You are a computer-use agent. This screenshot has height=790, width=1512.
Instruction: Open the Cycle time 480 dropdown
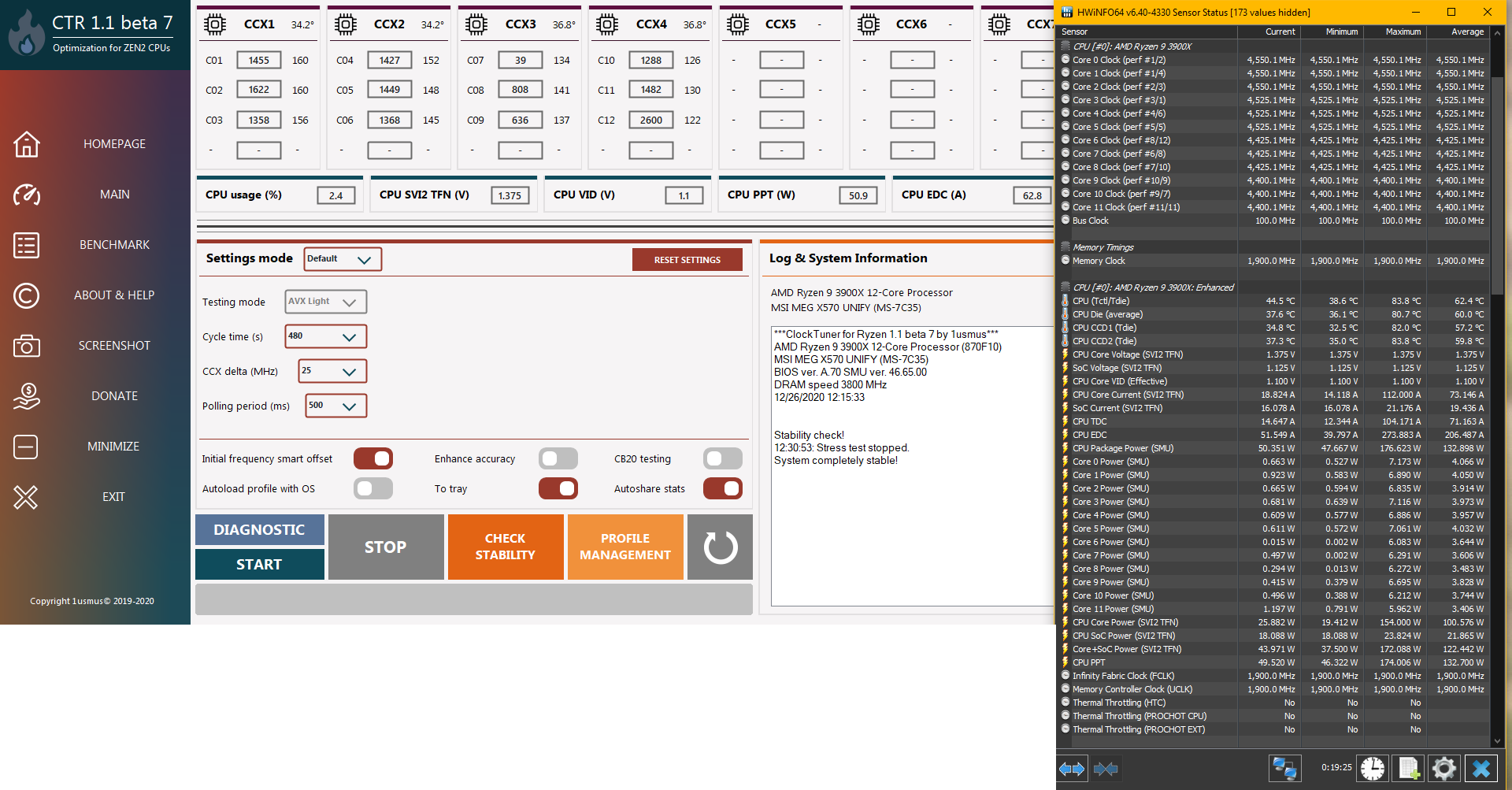[325, 336]
